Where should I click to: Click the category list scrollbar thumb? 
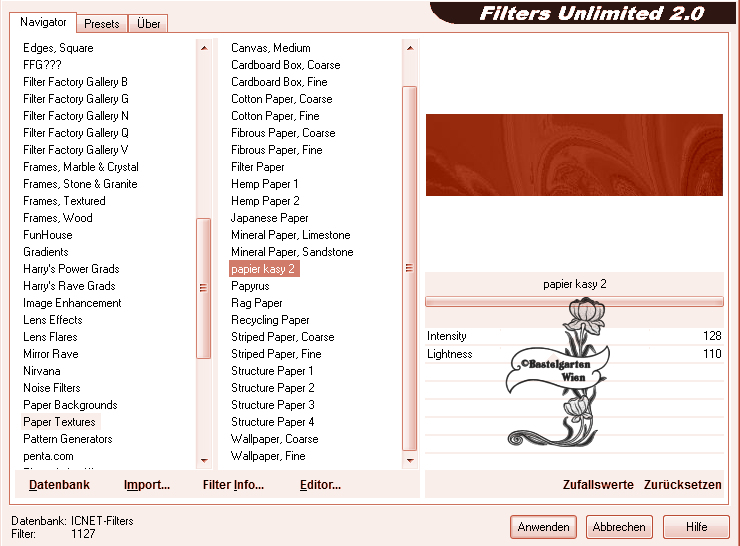pos(203,288)
